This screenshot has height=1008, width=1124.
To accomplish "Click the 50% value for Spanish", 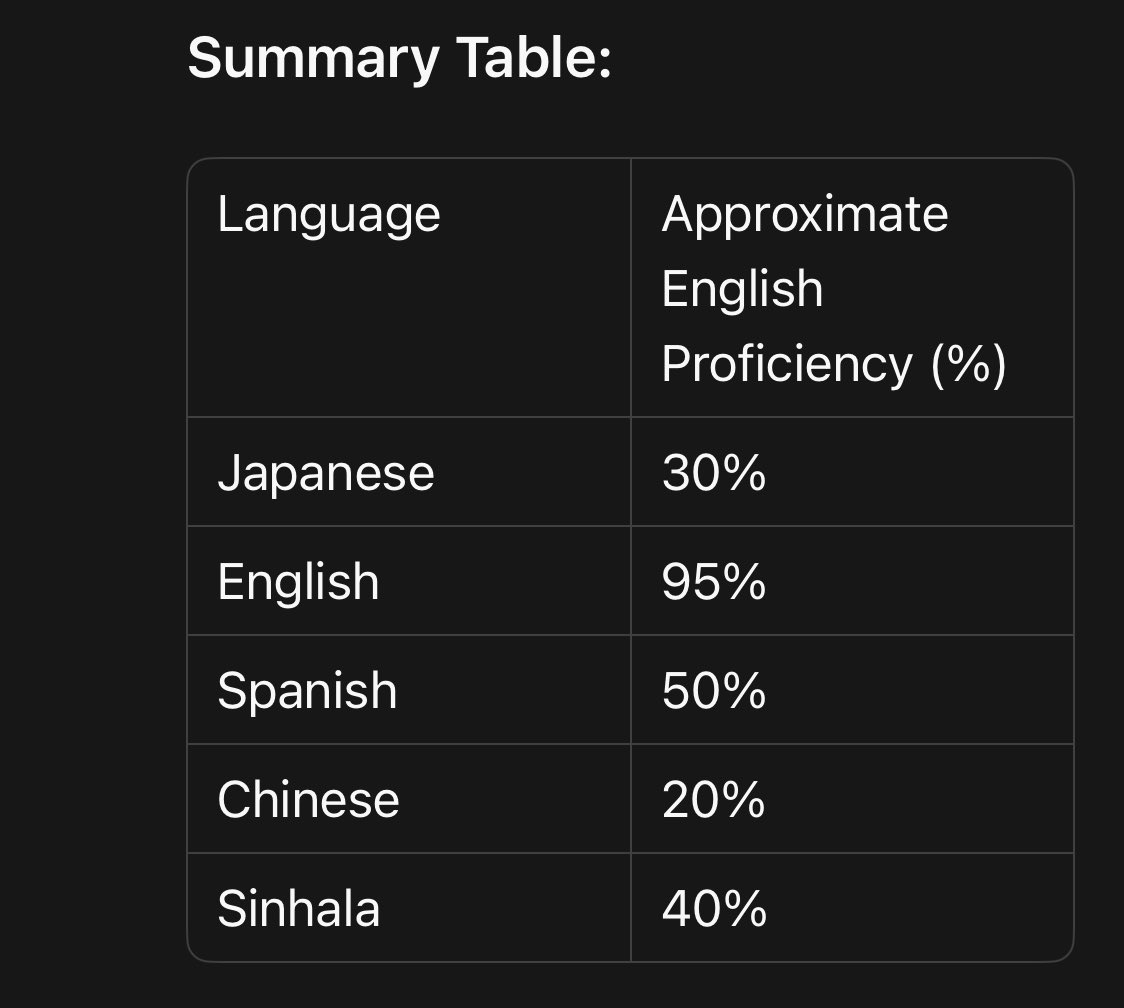I will click(714, 691).
